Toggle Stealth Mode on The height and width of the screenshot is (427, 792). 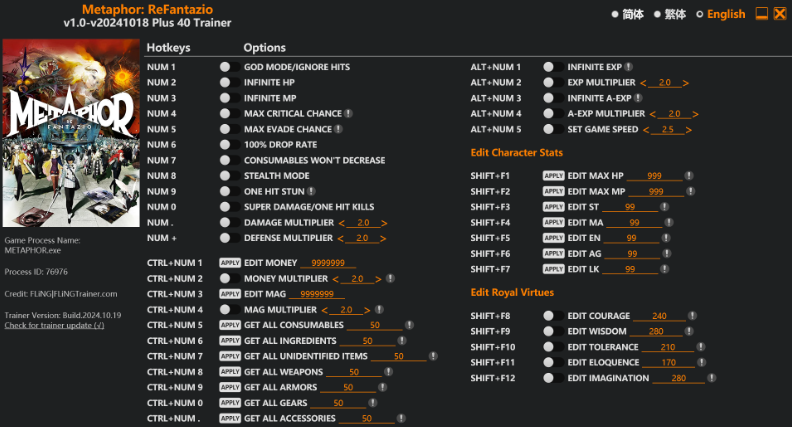coord(225,176)
